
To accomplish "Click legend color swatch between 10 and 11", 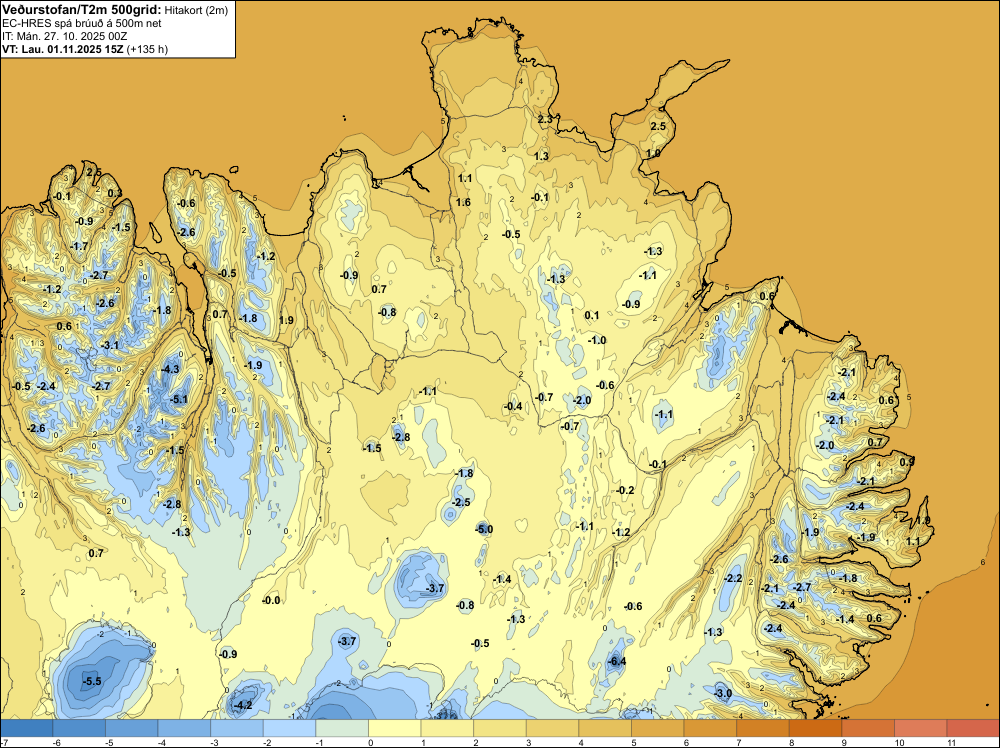I will pos(920,728).
